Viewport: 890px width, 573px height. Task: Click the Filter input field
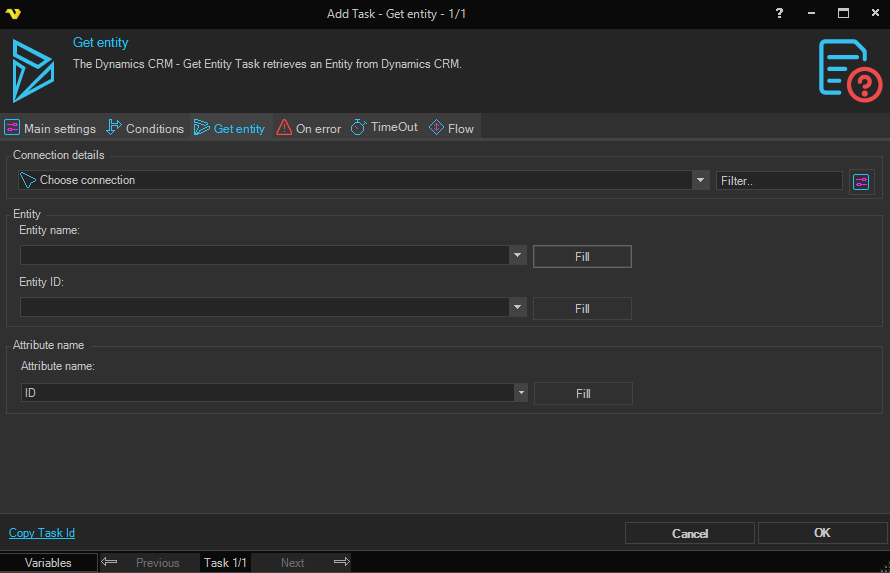point(779,181)
